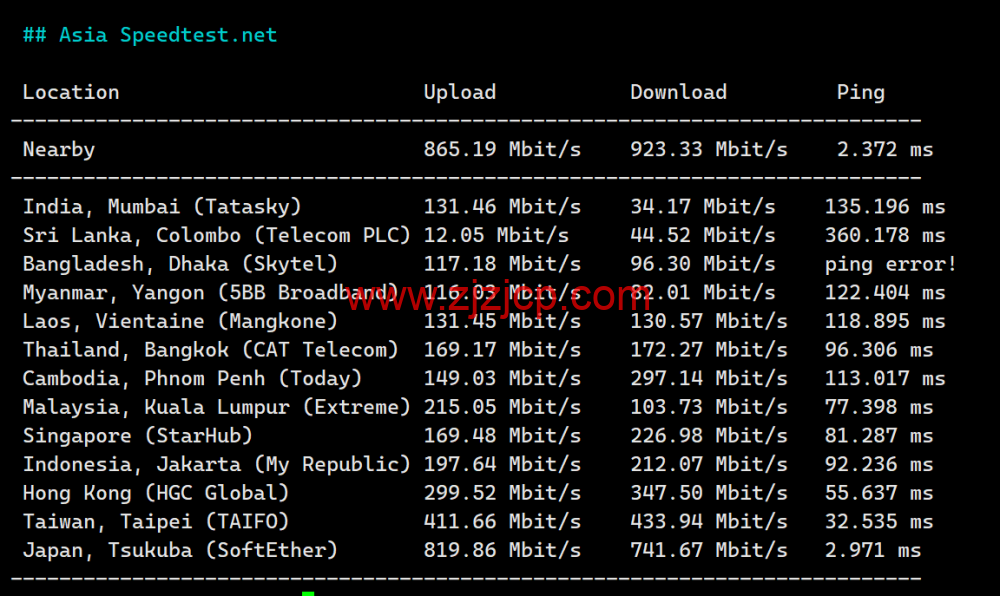This screenshot has height=596, width=1000.
Task: Select the Download column header
Action: (x=677, y=91)
